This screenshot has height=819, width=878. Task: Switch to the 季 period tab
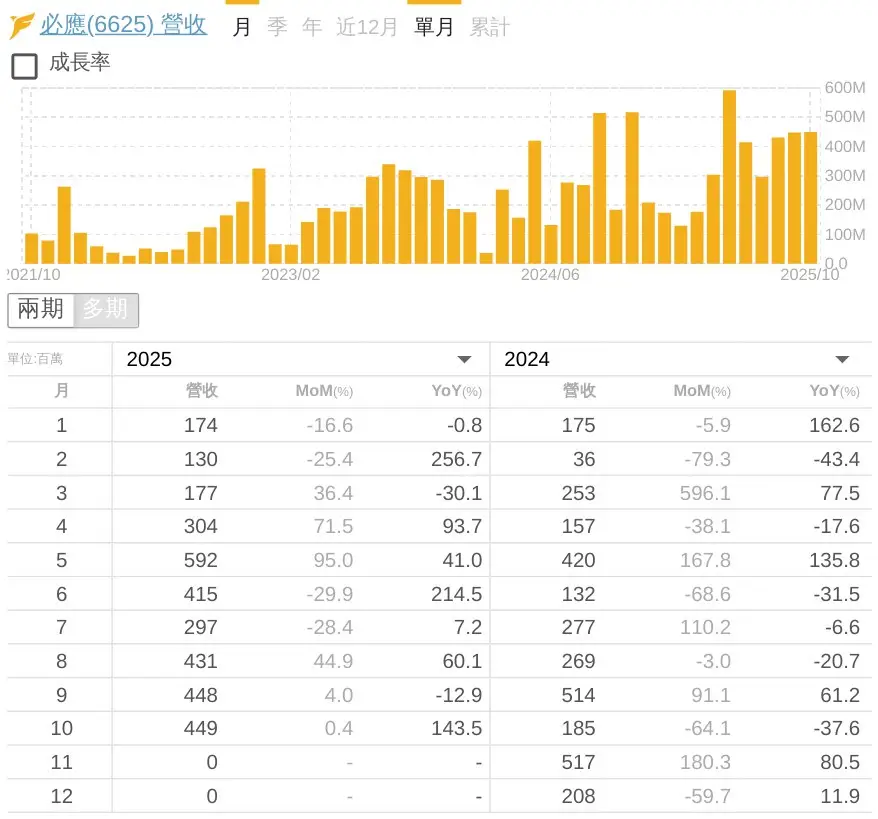277,27
